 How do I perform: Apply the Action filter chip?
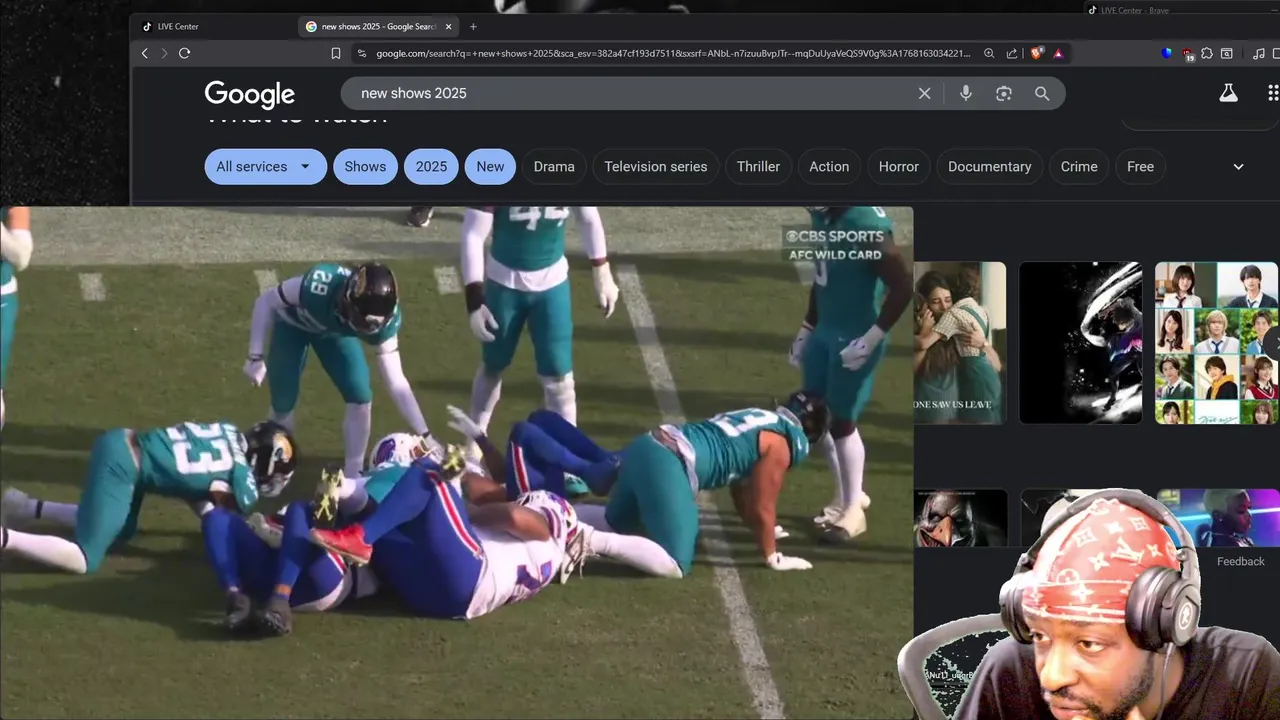[x=829, y=167]
